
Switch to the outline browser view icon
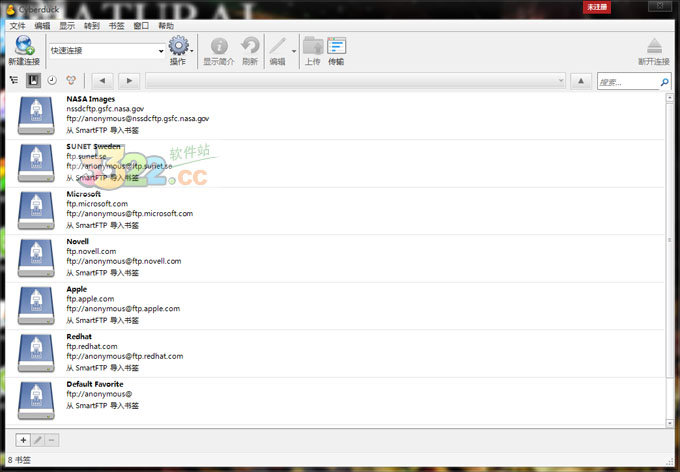(x=14, y=80)
